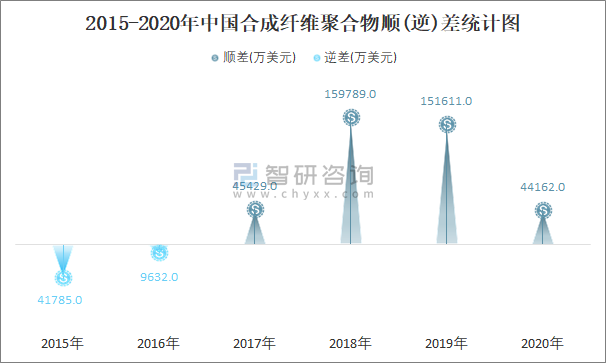The image size is (606, 363).
Task: Click the 2016 deficit dollar marker icon
Action: click(159, 253)
